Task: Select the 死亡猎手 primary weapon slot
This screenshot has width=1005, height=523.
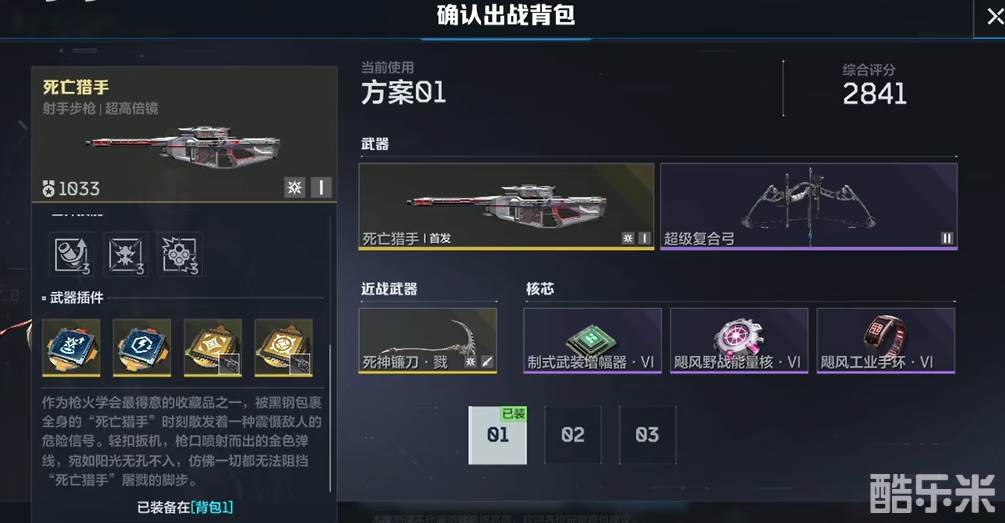Action: point(506,206)
